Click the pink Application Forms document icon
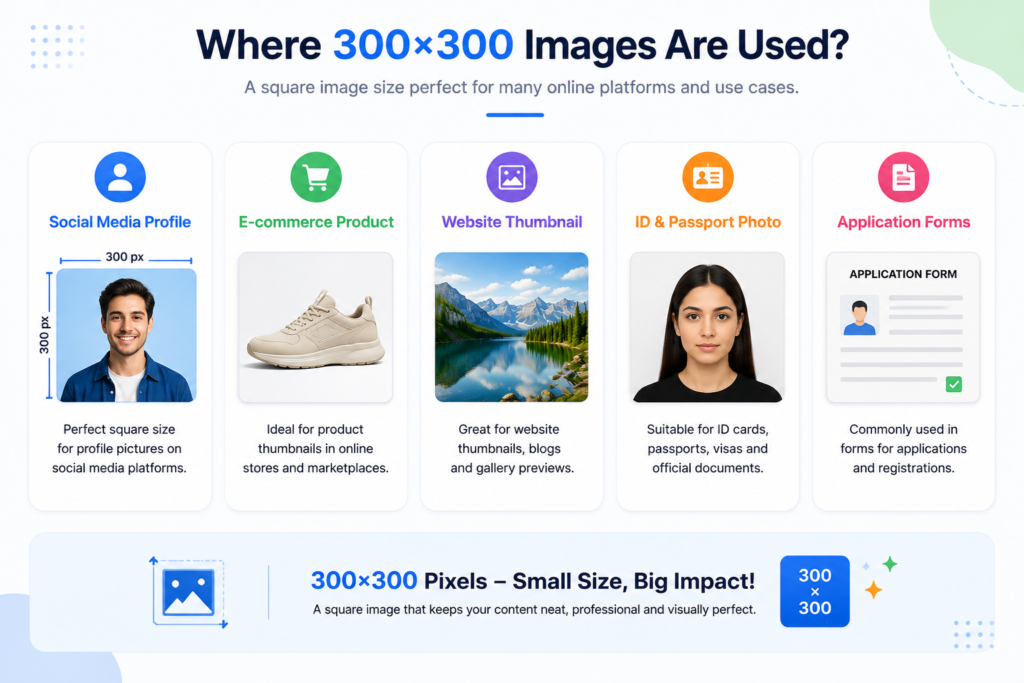 click(904, 177)
